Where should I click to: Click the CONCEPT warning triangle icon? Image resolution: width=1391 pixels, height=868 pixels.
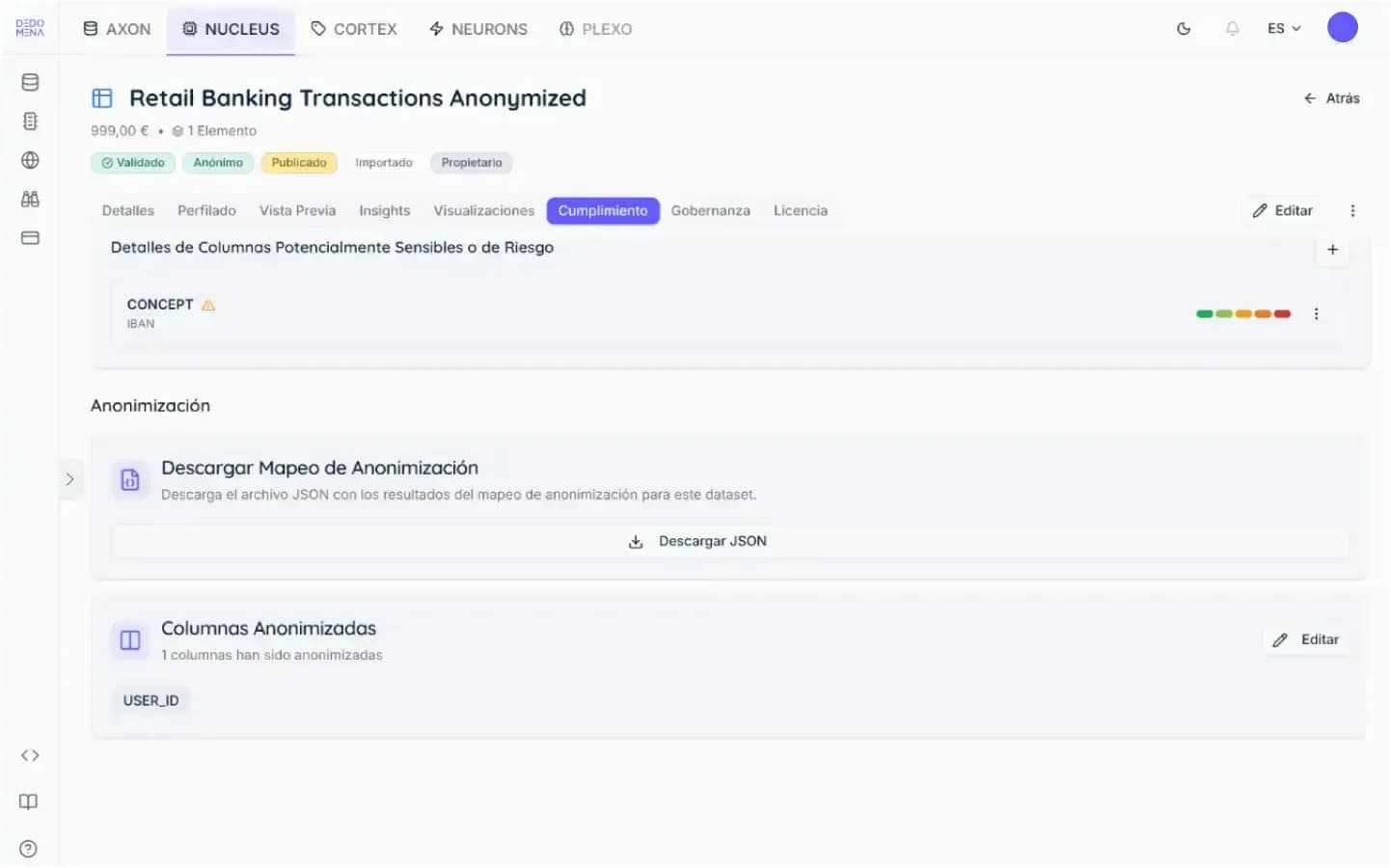[208, 305]
